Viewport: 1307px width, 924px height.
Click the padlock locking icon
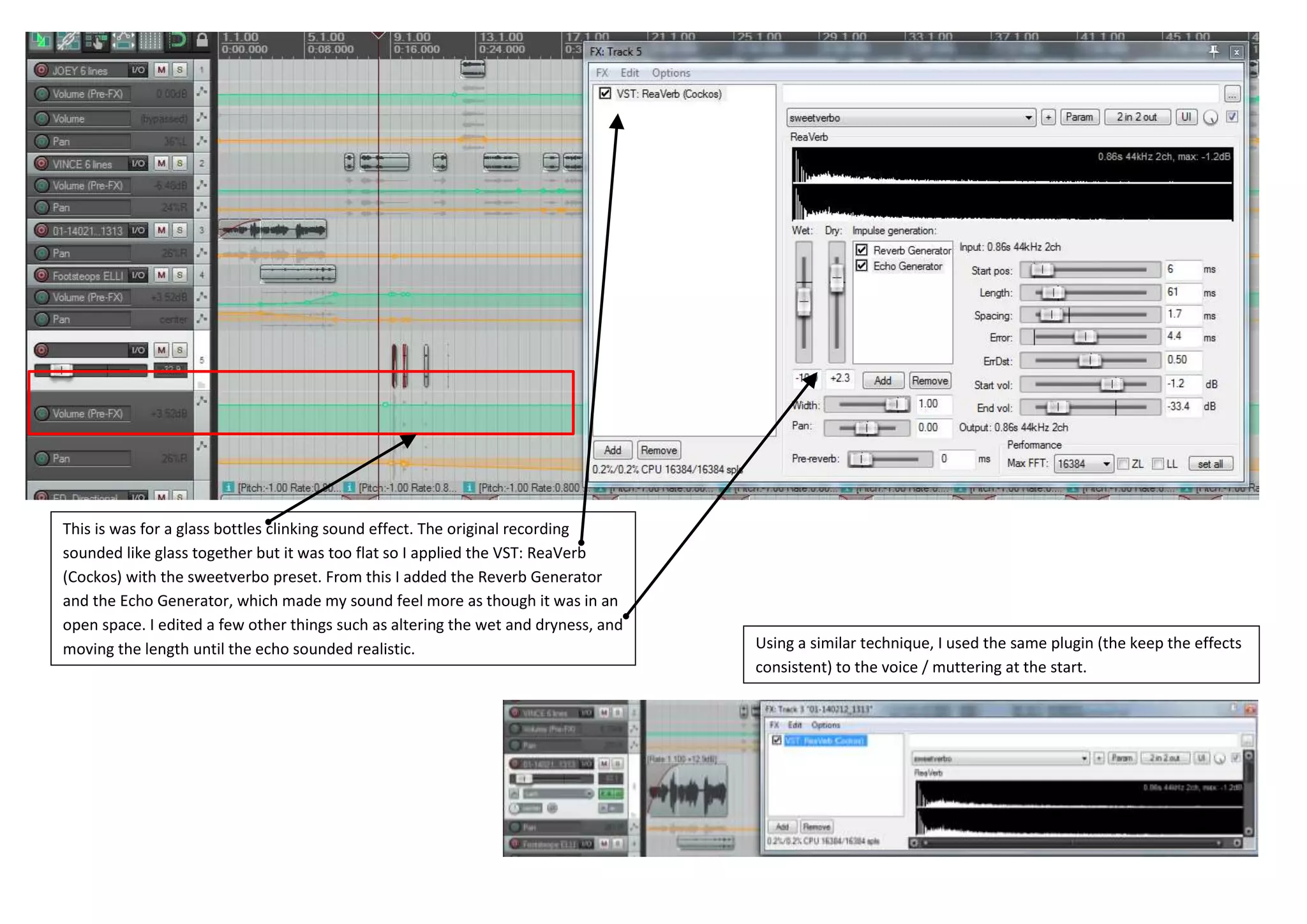(202, 41)
